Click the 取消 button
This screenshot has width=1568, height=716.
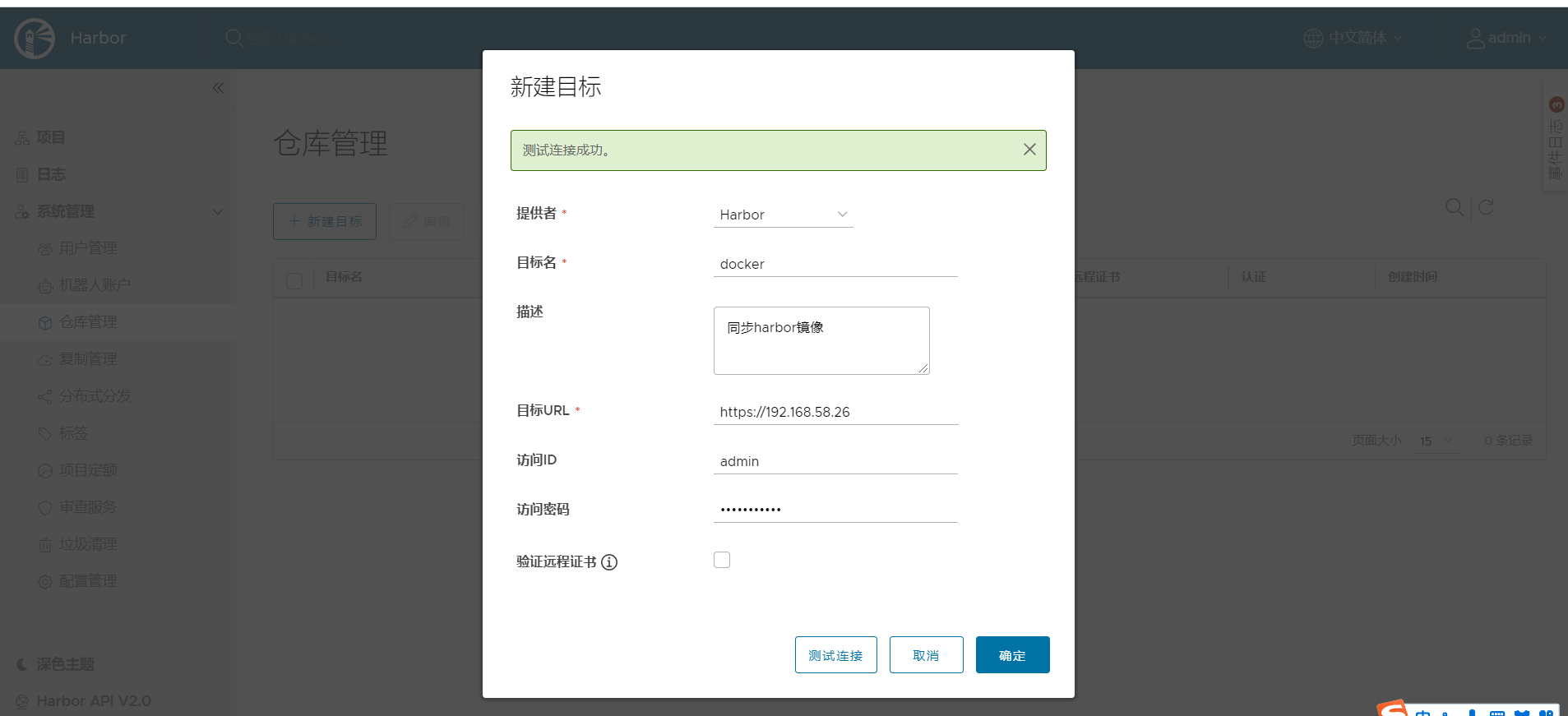[x=926, y=655]
